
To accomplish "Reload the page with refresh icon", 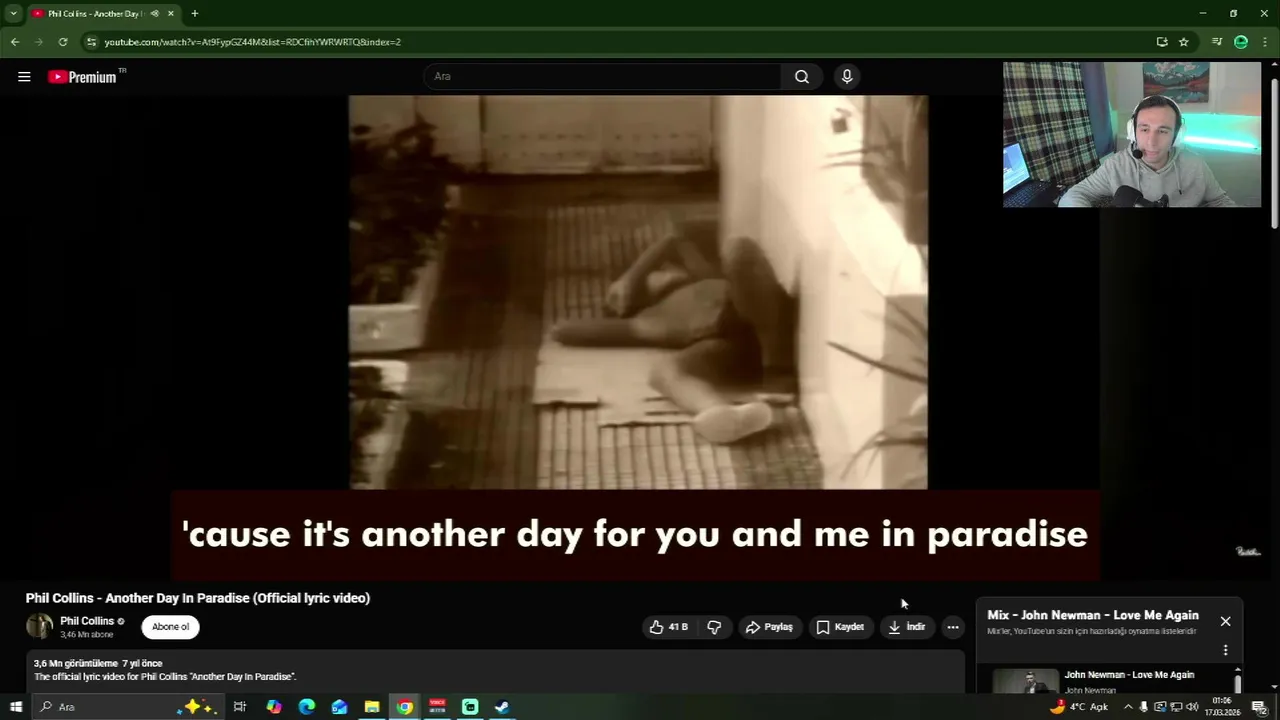I will (x=63, y=42).
